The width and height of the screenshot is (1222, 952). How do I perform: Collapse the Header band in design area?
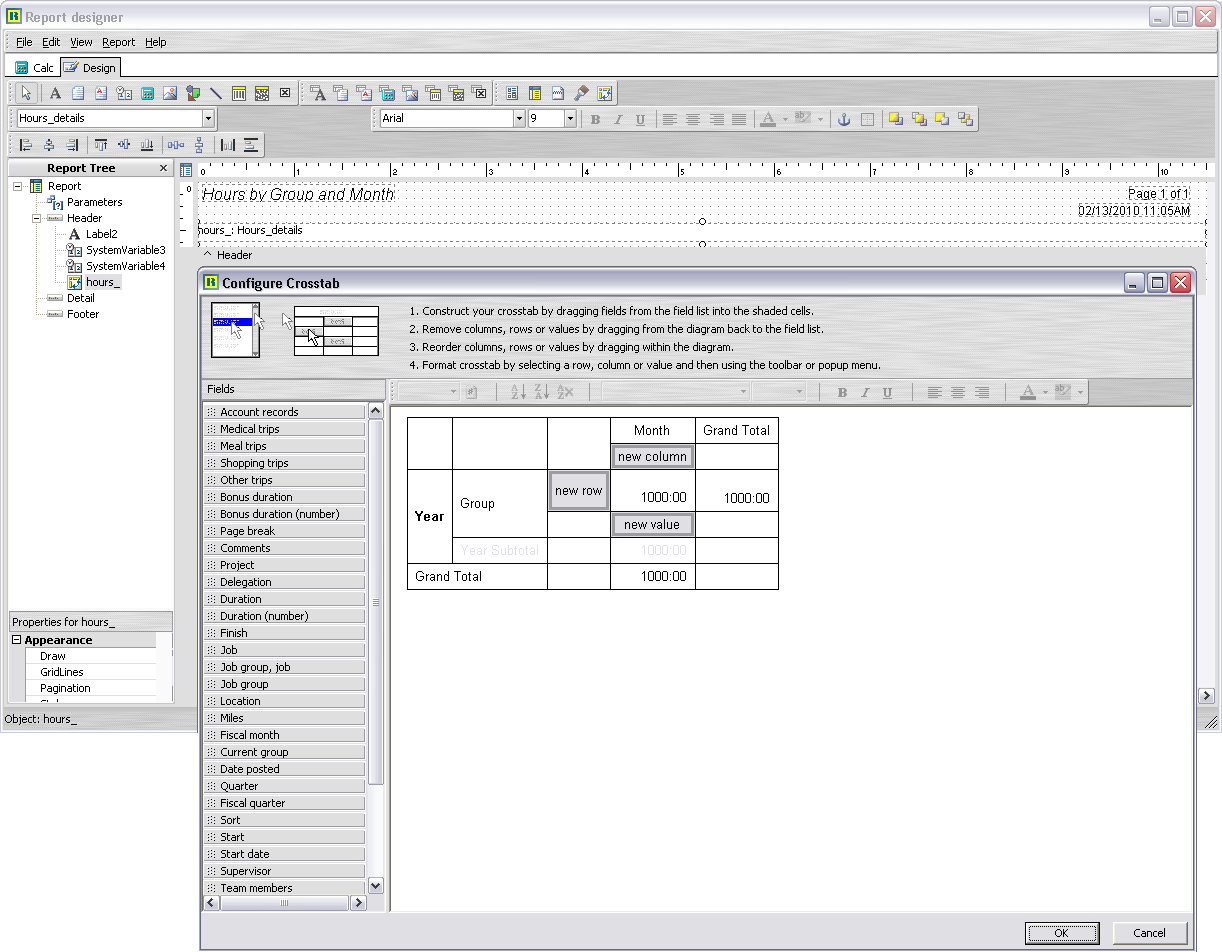pos(207,255)
